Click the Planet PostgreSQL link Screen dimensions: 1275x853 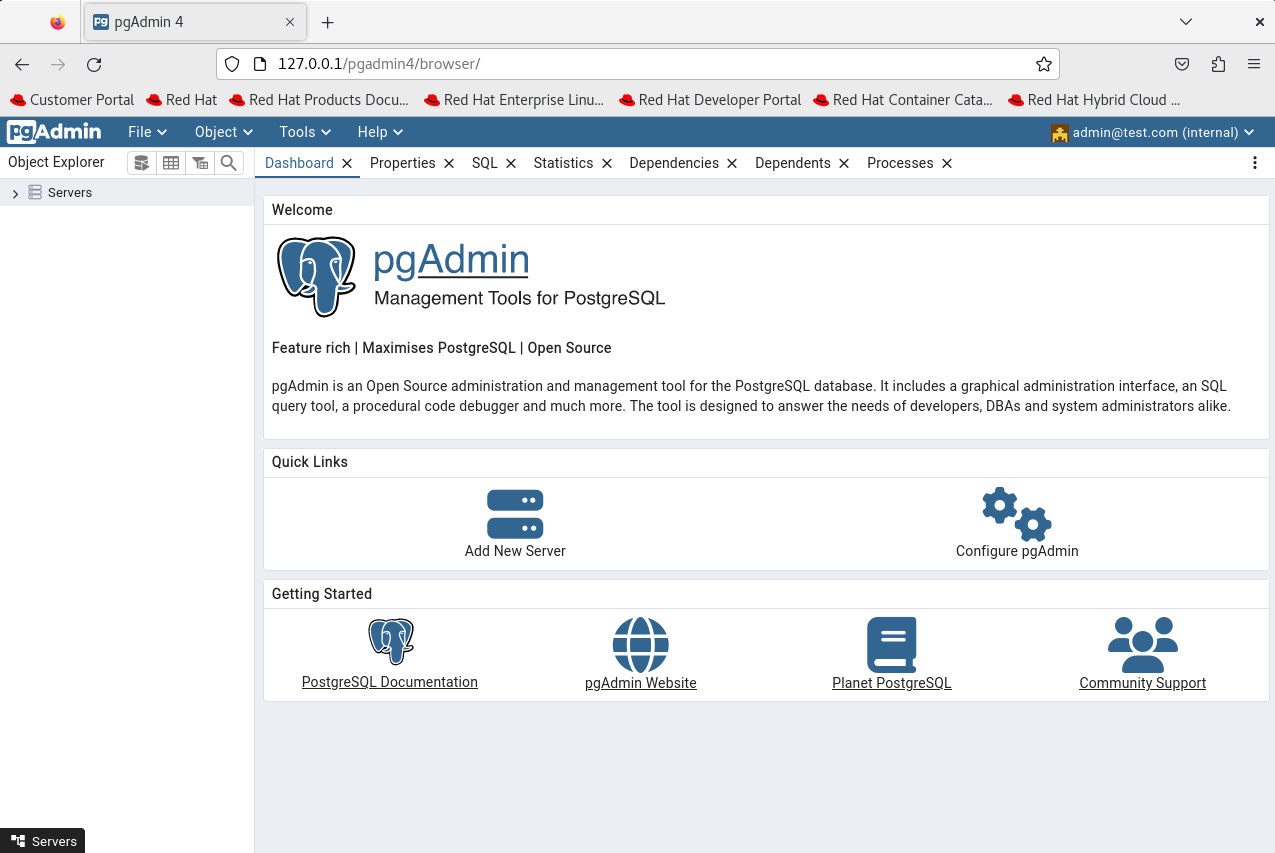pyautogui.click(x=891, y=682)
